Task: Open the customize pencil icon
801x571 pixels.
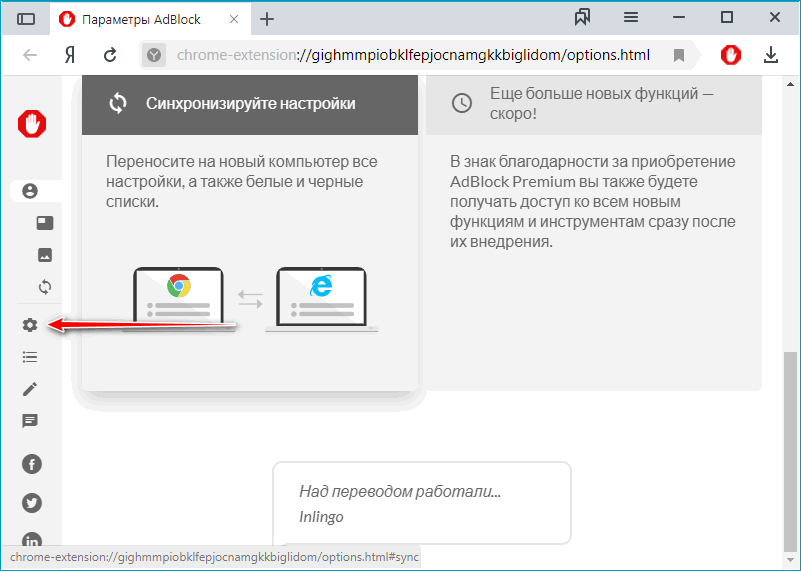Action: [30, 389]
